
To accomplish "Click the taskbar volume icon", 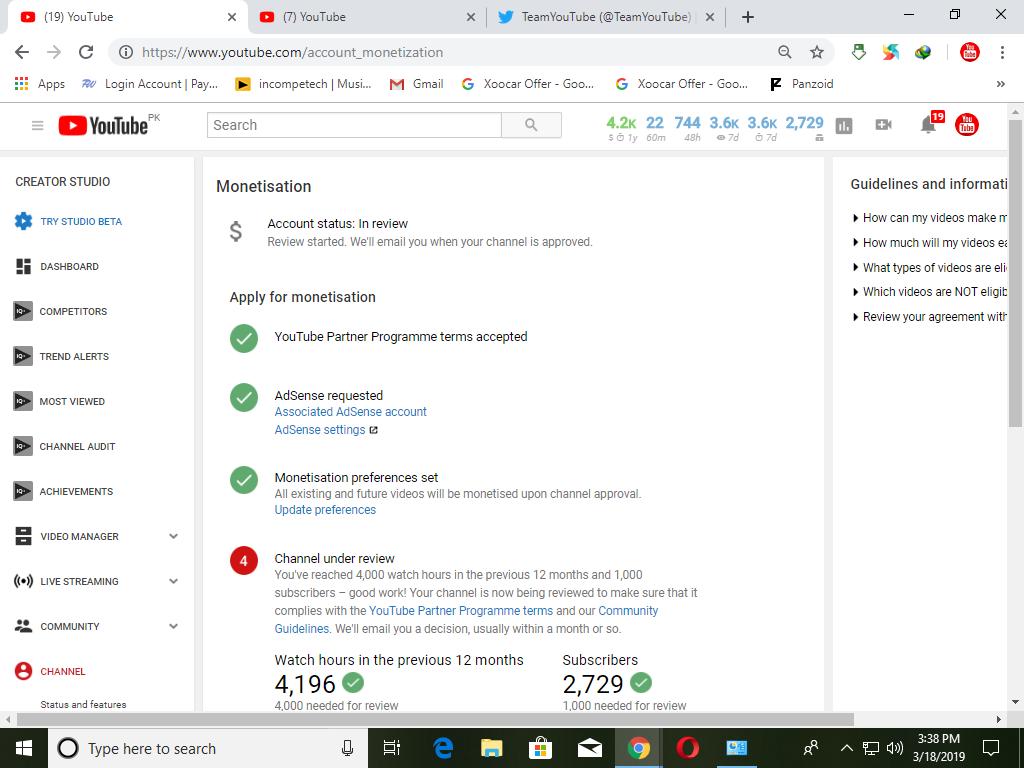I will (895, 748).
